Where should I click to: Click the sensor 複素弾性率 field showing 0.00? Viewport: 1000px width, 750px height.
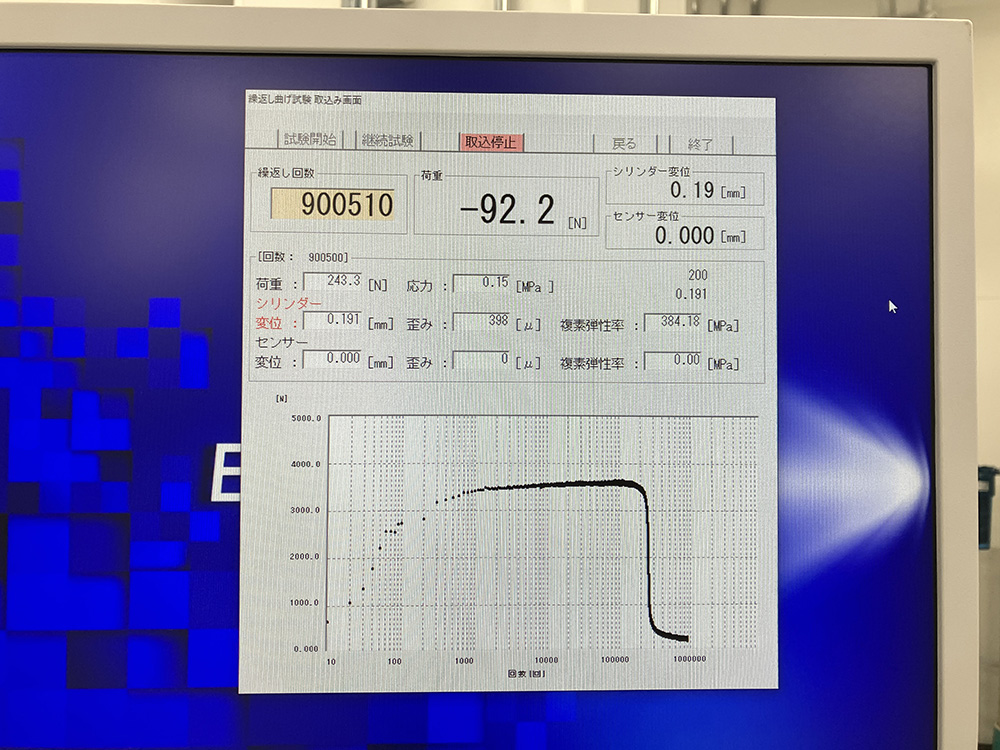(x=673, y=360)
